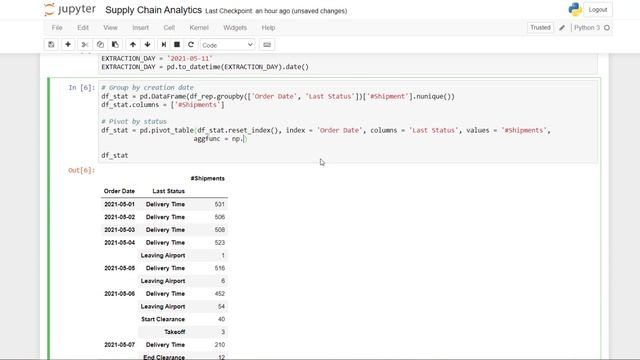Click the '# Group by creation date' comment
The image size is (640, 360).
click(x=147, y=88)
